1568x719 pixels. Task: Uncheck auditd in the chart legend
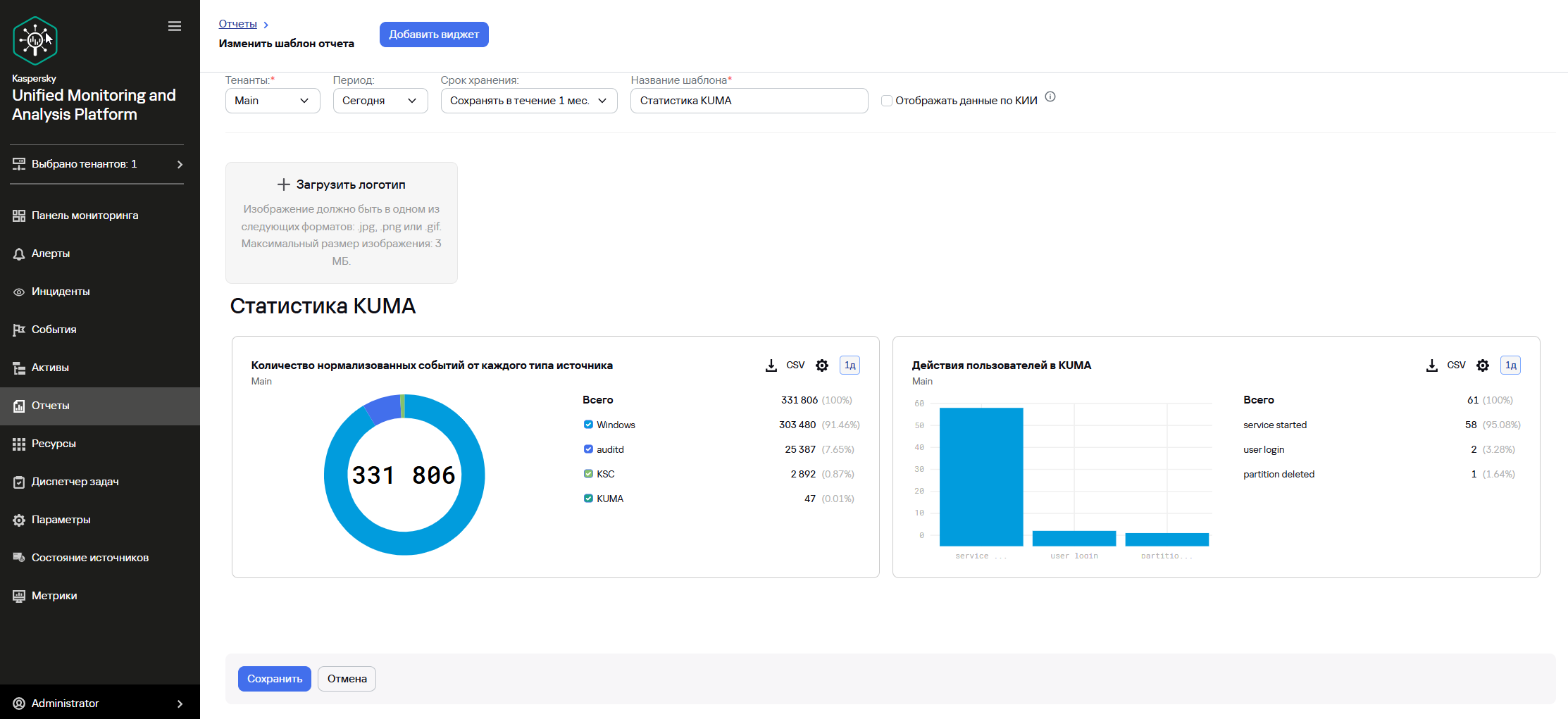[588, 449]
